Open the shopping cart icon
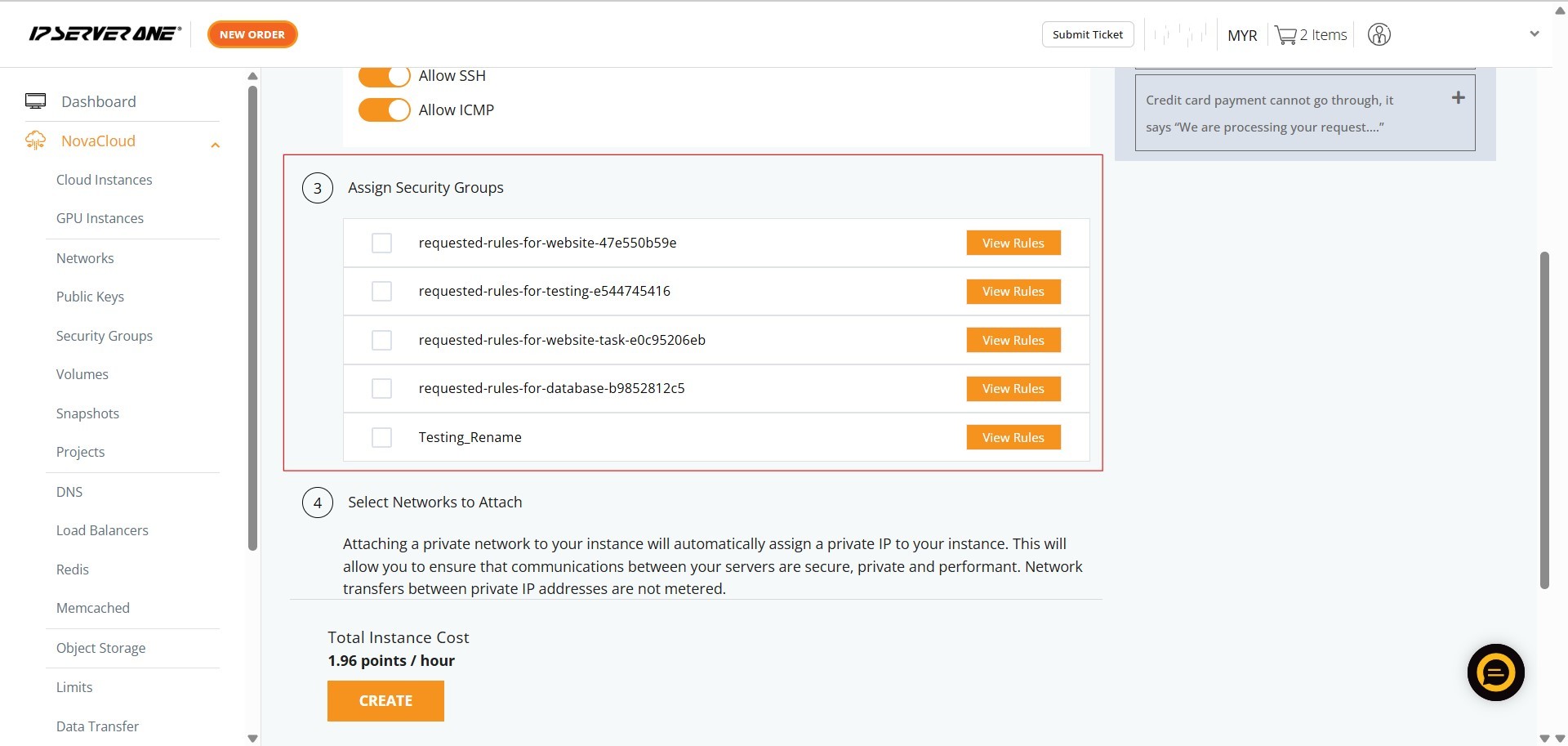 1285,35
